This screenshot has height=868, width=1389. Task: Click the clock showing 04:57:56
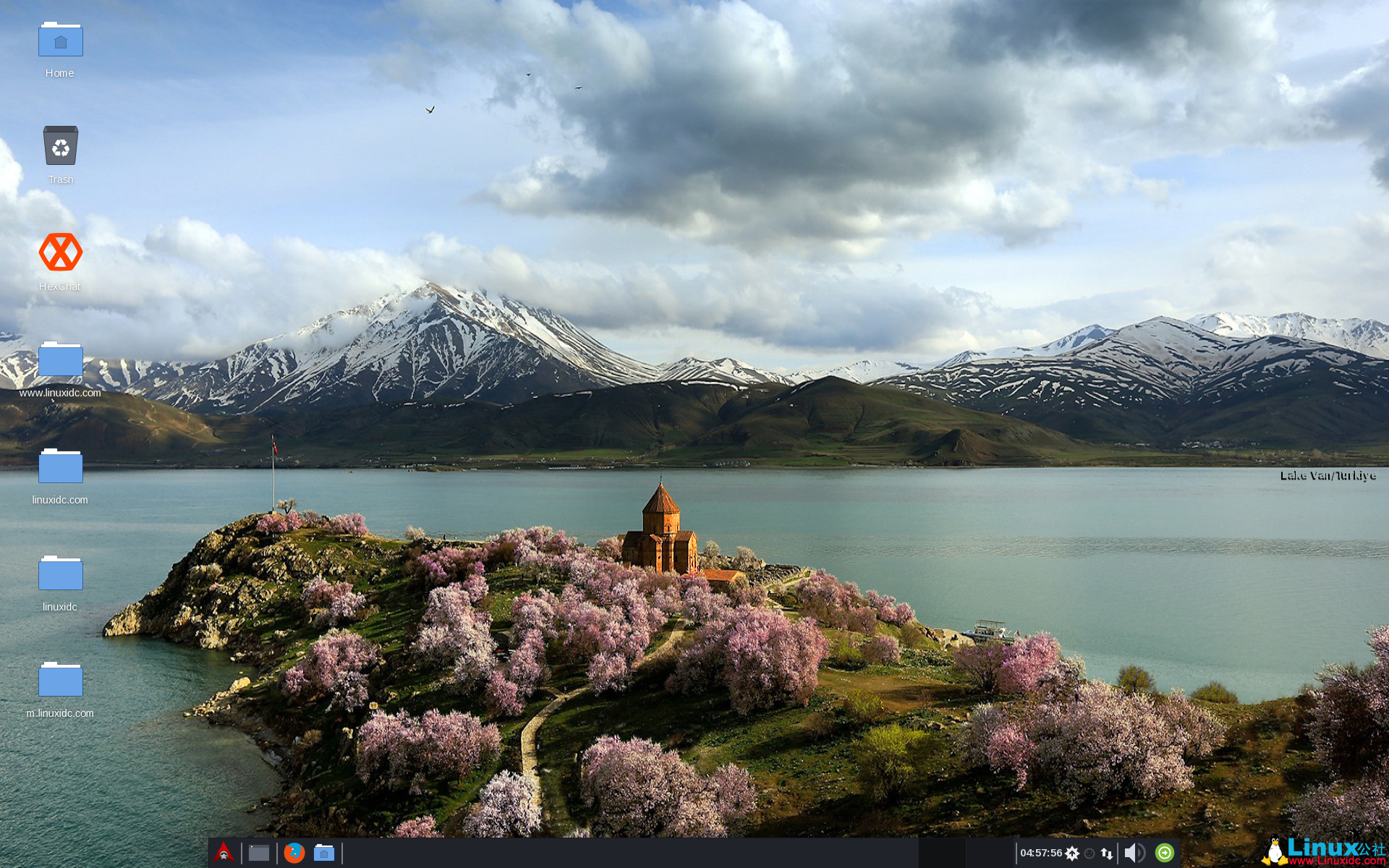pos(1042,853)
